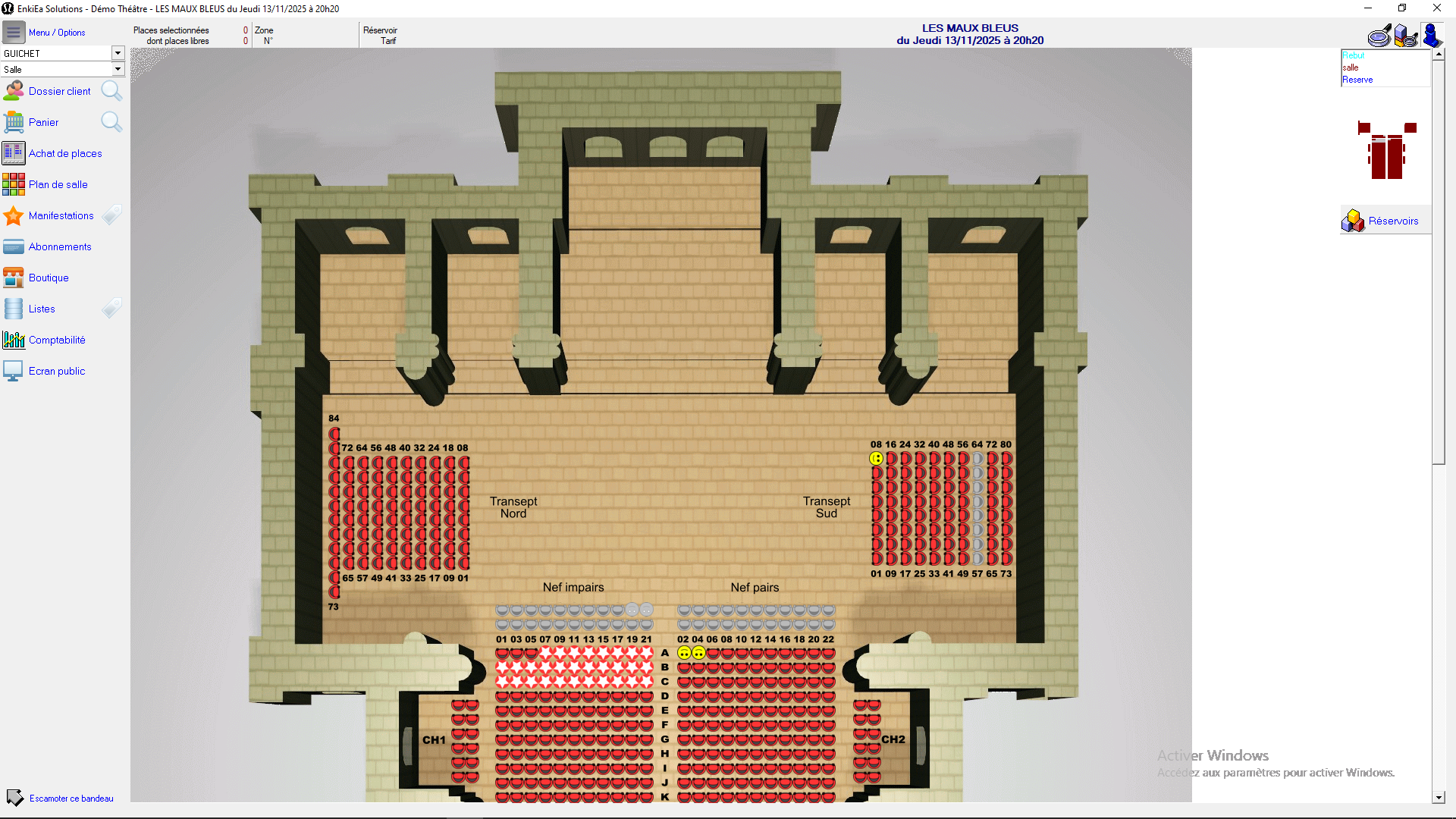Click the red room overview thumbnail

click(1386, 152)
